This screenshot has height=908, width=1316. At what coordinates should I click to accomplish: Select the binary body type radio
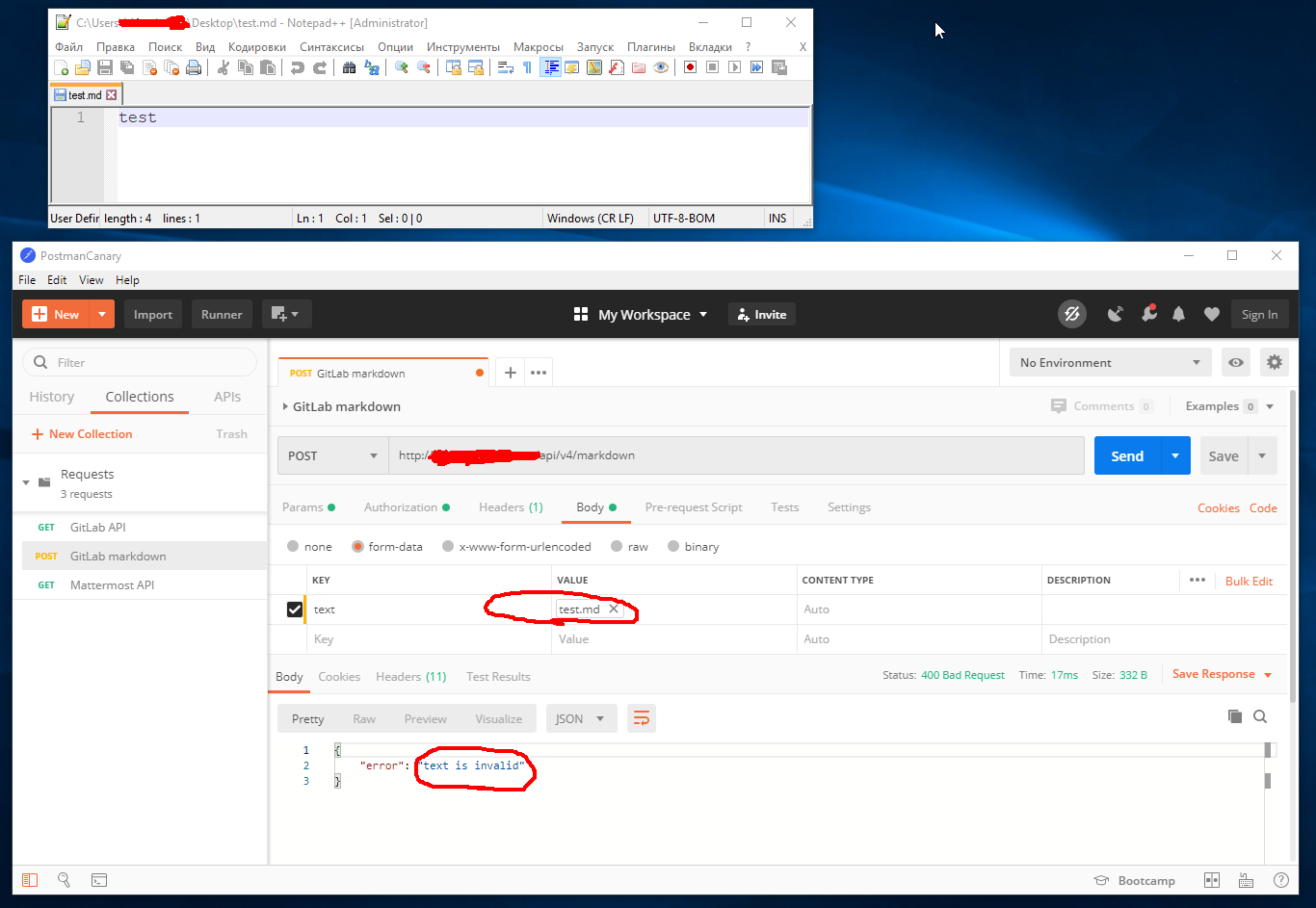pyautogui.click(x=673, y=547)
